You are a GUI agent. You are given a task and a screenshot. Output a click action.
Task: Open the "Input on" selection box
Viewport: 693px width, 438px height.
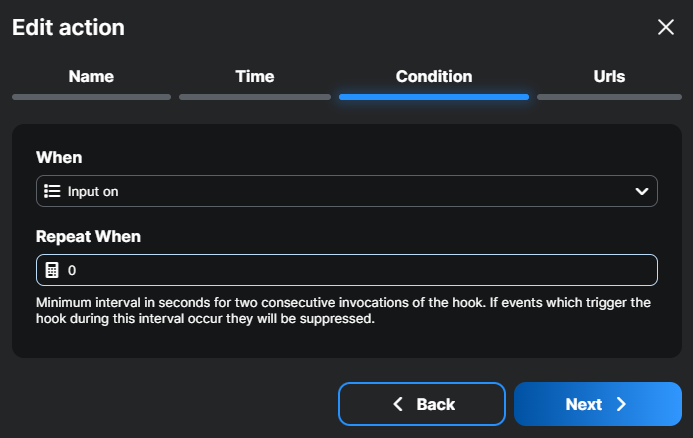[340, 191]
